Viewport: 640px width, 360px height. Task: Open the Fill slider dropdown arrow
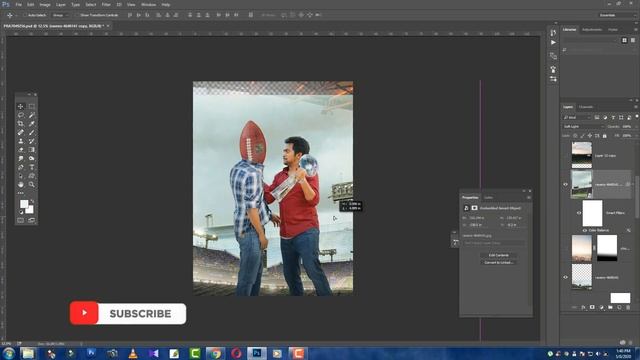[x=635, y=136]
